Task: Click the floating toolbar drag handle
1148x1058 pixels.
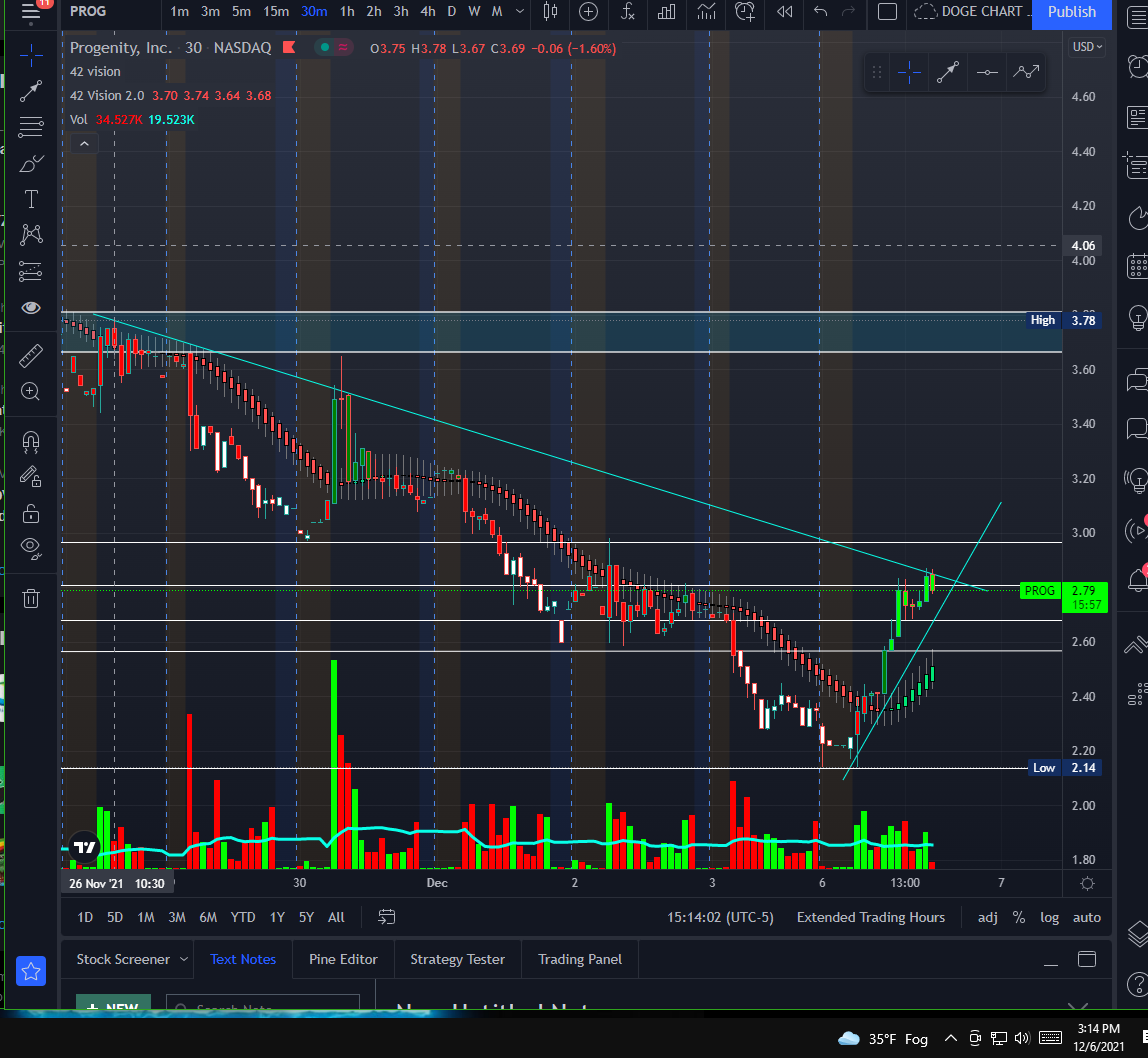Action: tap(876, 72)
